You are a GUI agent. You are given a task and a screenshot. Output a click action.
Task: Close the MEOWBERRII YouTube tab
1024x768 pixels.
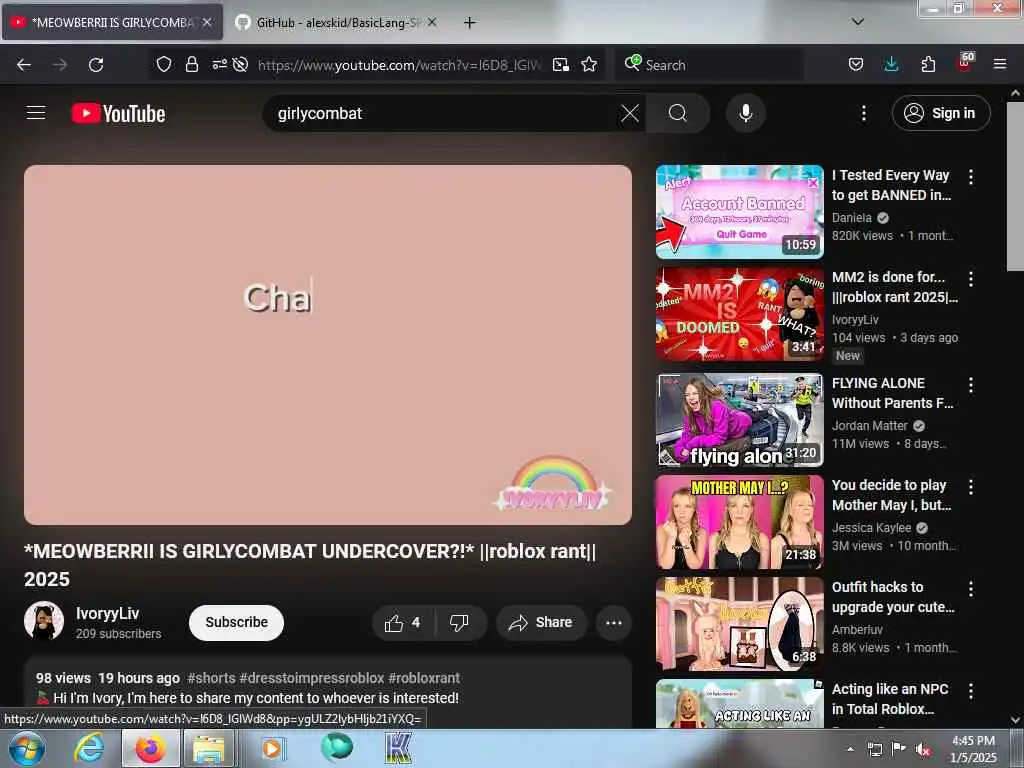(x=207, y=22)
